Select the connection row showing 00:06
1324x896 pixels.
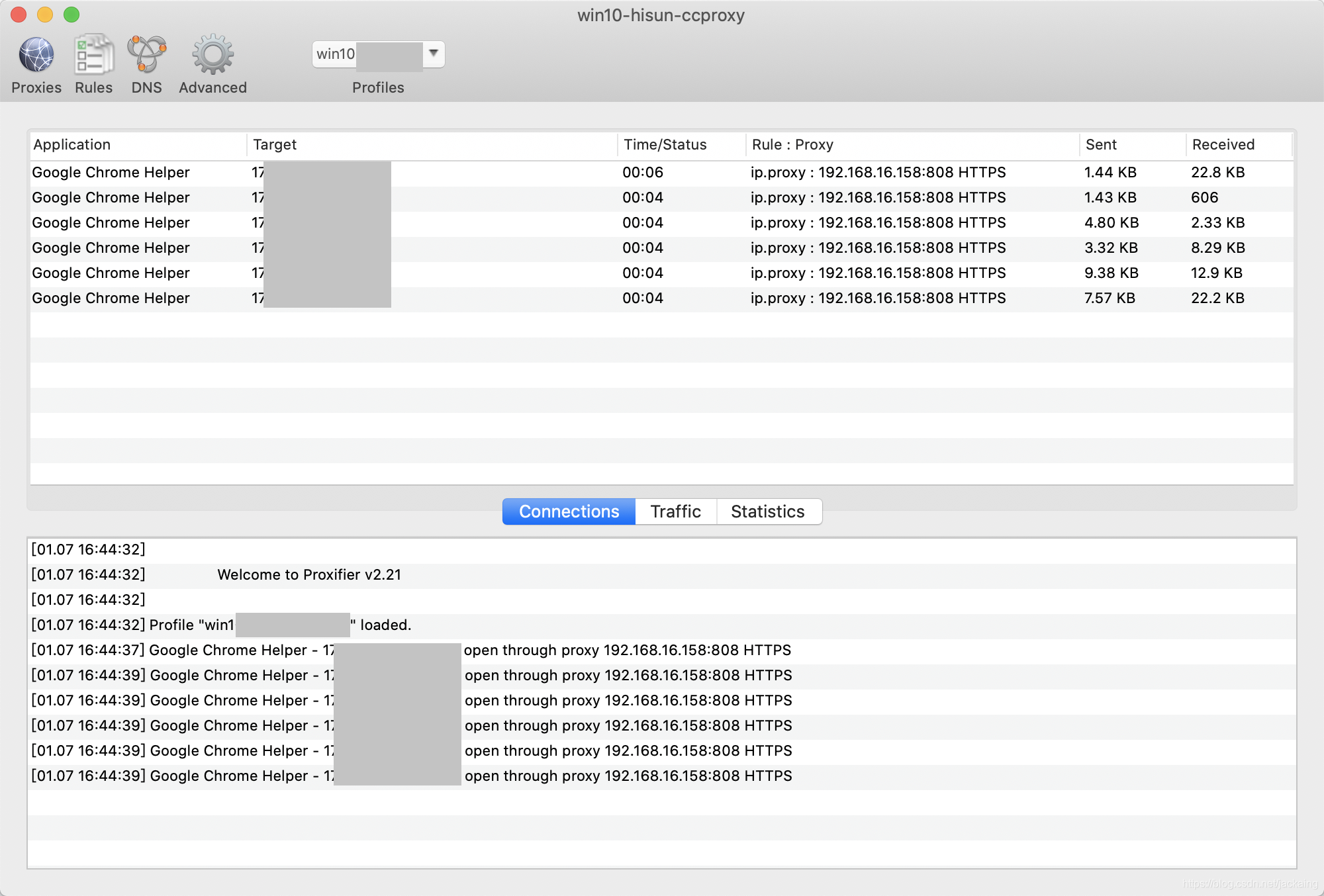pos(642,173)
